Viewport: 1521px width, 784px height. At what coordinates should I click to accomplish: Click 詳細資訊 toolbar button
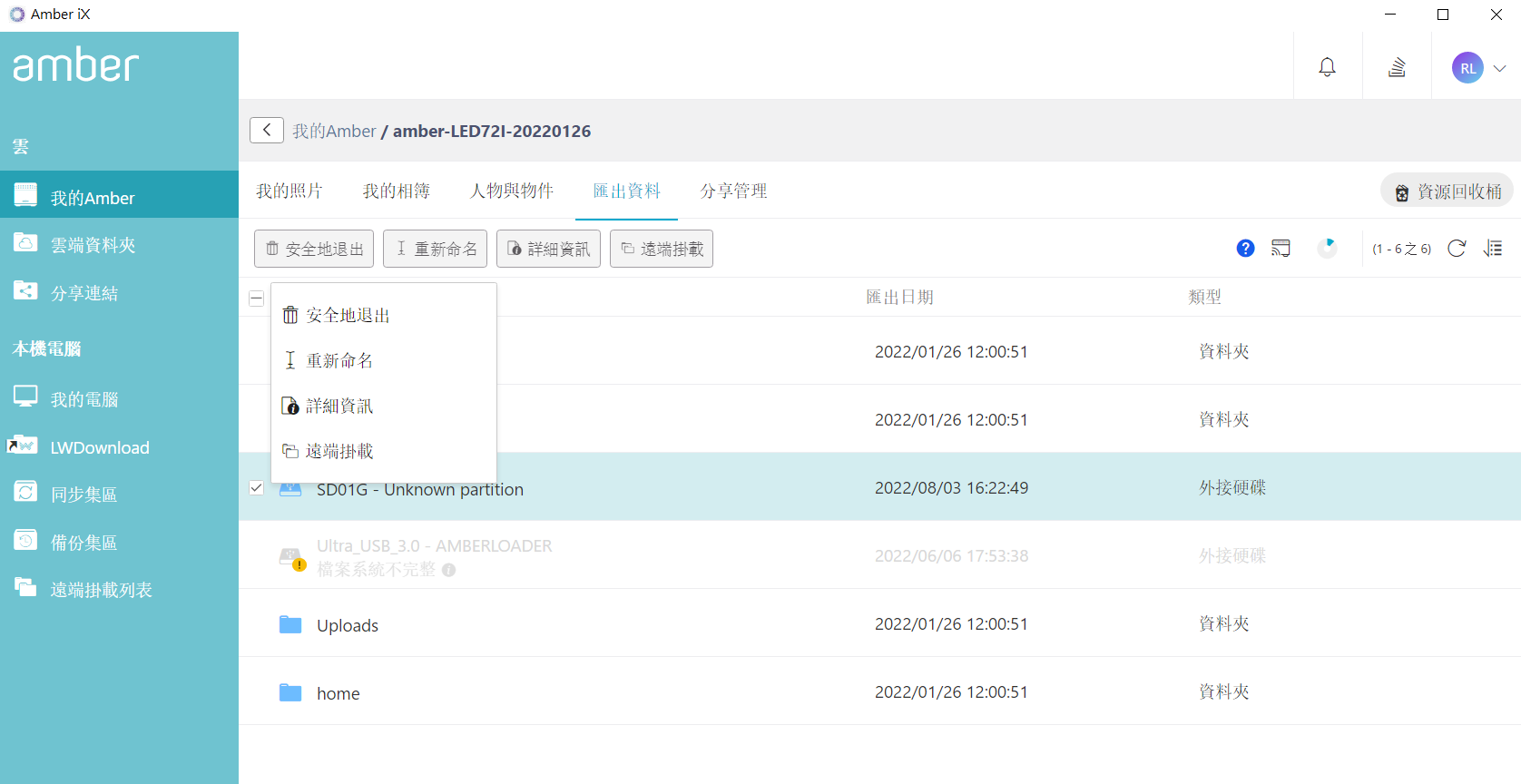(548, 249)
